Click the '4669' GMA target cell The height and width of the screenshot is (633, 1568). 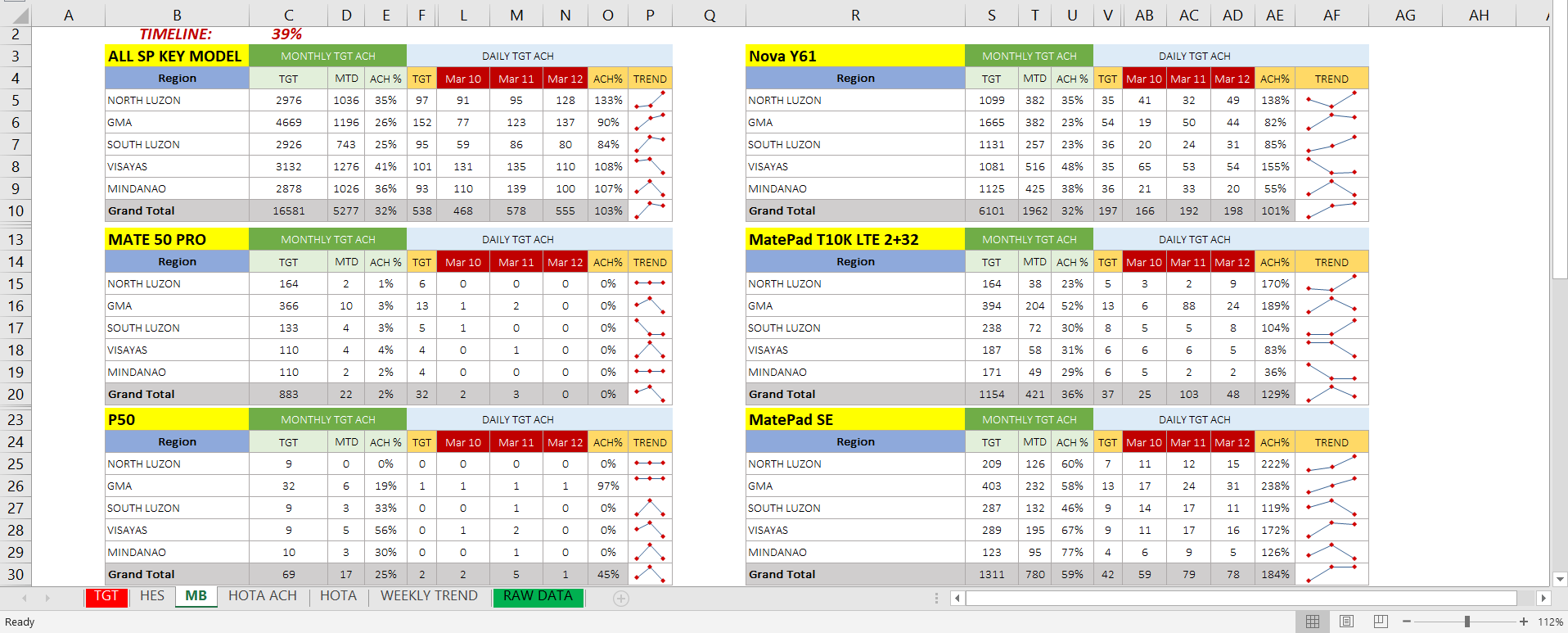288,122
